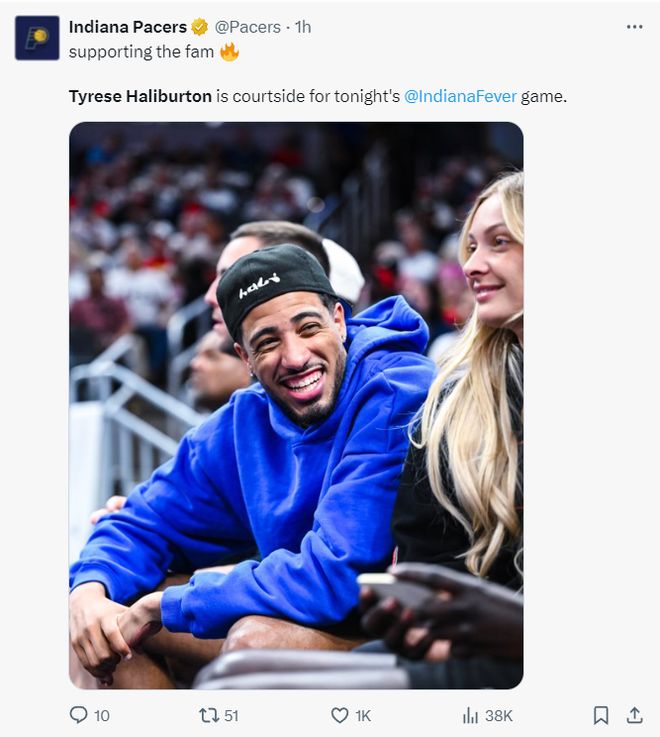Image resolution: width=660 pixels, height=737 pixels.
Task: Click the Pacers profile avatar logo
Action: tap(37, 38)
